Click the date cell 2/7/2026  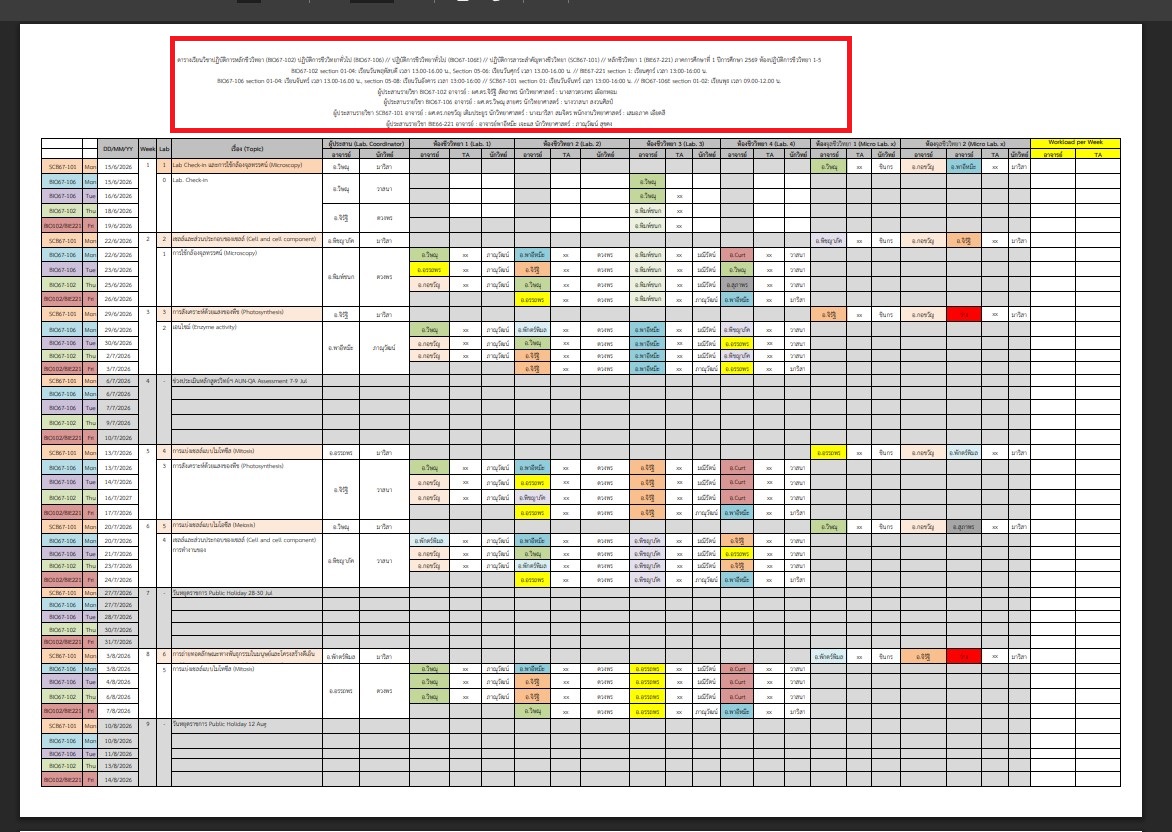pos(118,356)
